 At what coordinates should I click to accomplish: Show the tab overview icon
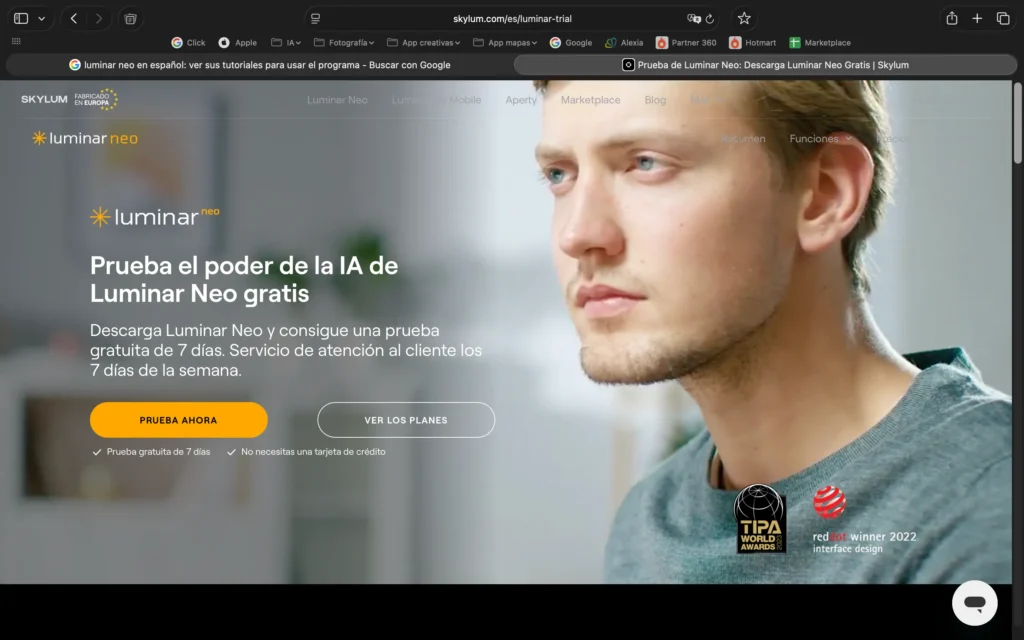pyautogui.click(x=1003, y=18)
